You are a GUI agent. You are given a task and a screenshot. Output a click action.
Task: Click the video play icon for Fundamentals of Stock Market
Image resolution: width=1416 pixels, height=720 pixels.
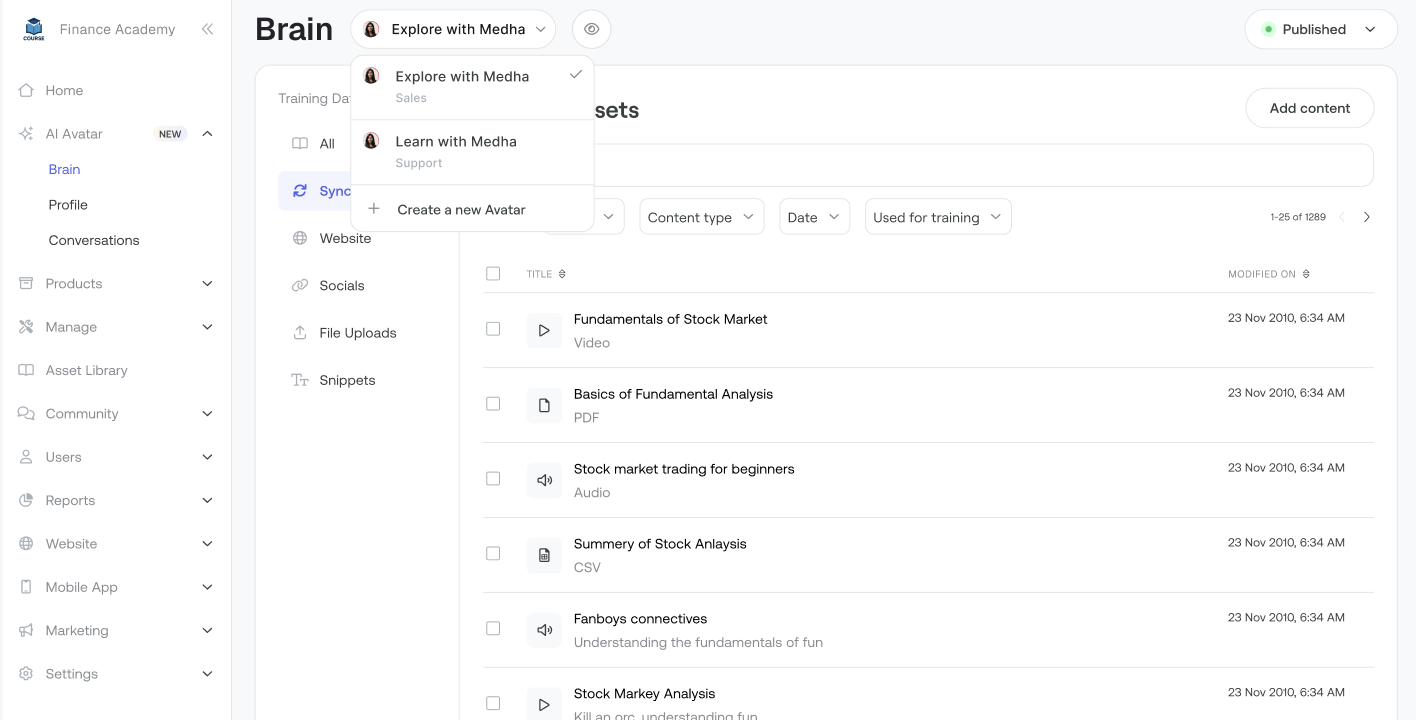[544, 330]
